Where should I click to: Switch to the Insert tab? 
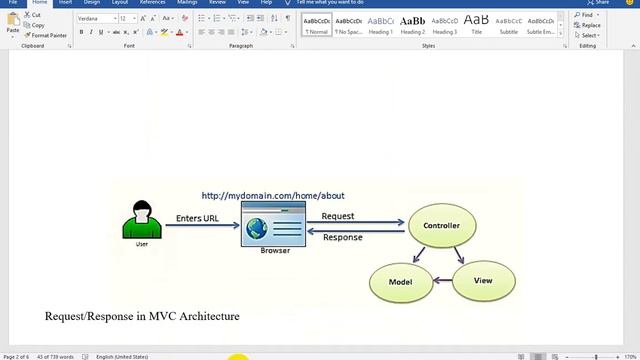point(65,2)
